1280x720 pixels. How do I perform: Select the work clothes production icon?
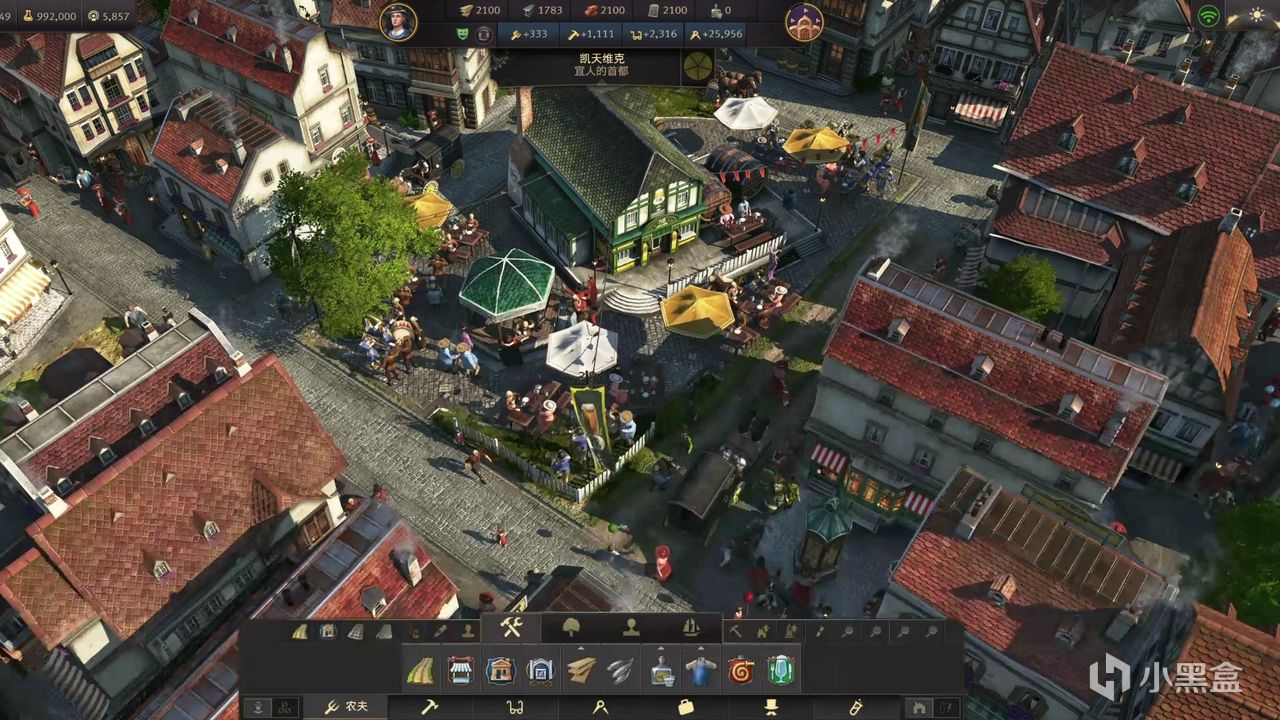point(701,670)
